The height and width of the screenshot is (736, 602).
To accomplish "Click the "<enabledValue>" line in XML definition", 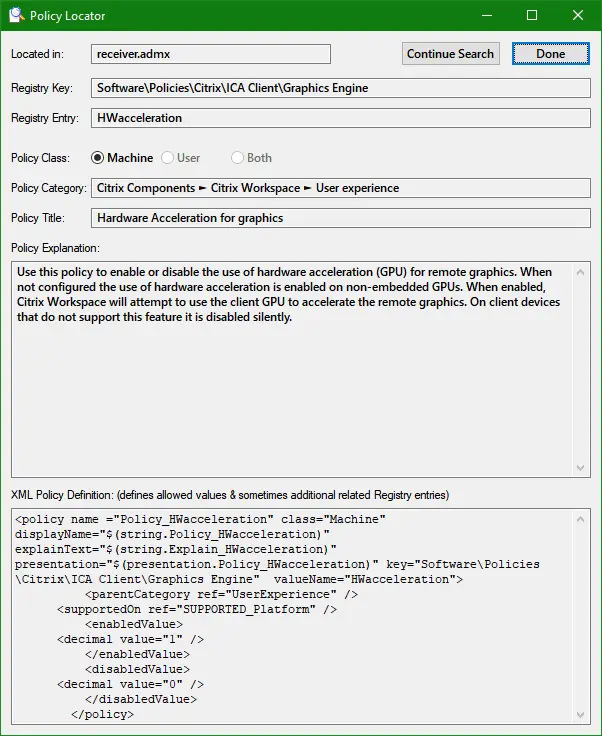I will [134, 624].
